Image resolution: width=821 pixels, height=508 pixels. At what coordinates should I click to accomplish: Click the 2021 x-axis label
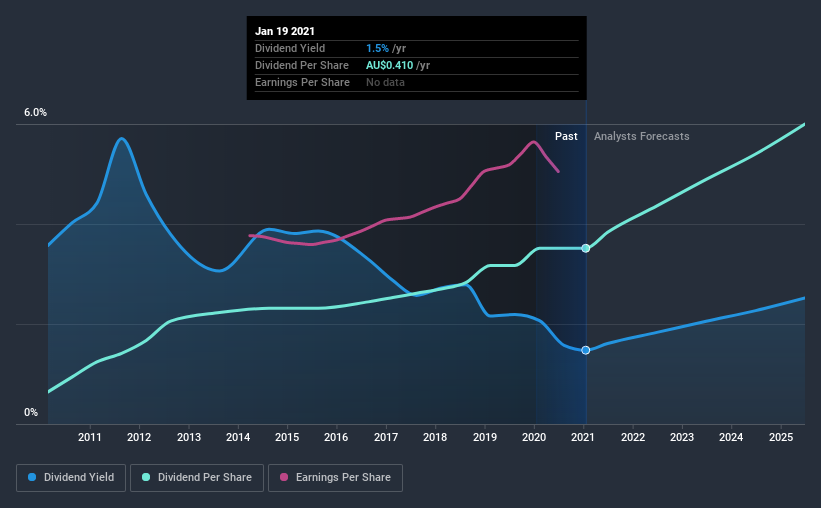pyautogui.click(x=583, y=437)
